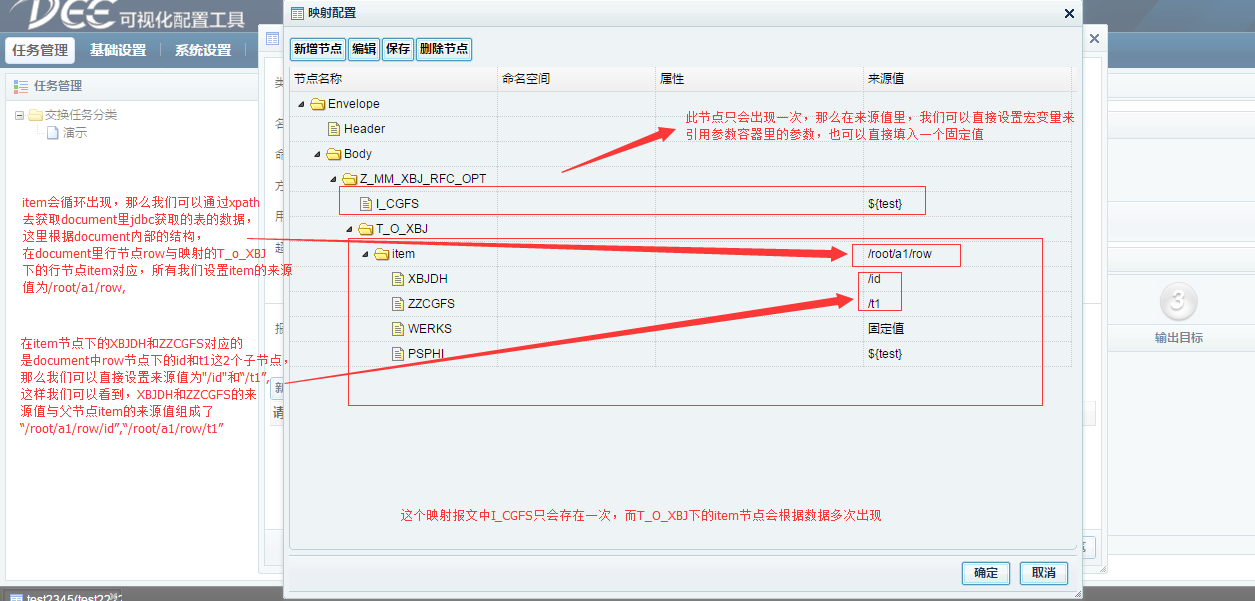
Task: Click the 新增节点 button
Action: [x=318, y=49]
